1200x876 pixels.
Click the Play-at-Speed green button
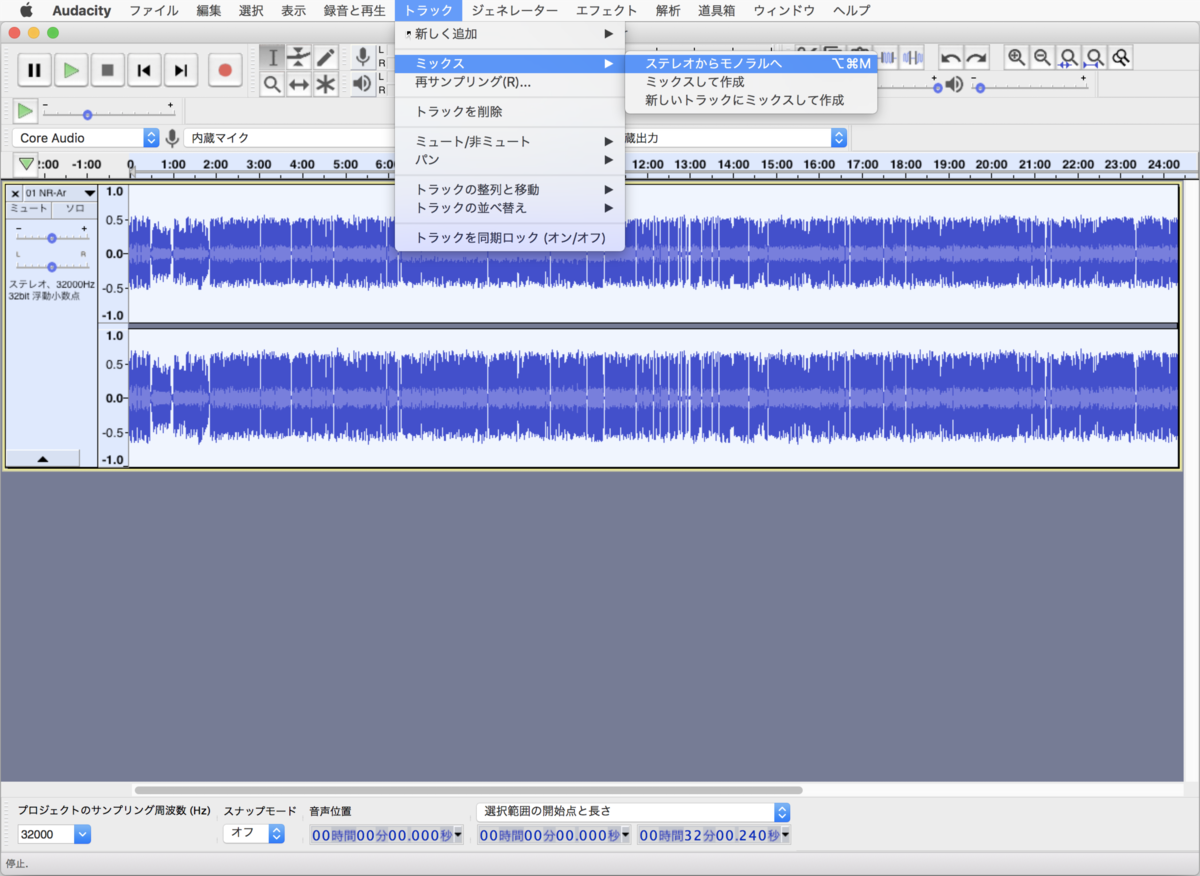(x=25, y=111)
